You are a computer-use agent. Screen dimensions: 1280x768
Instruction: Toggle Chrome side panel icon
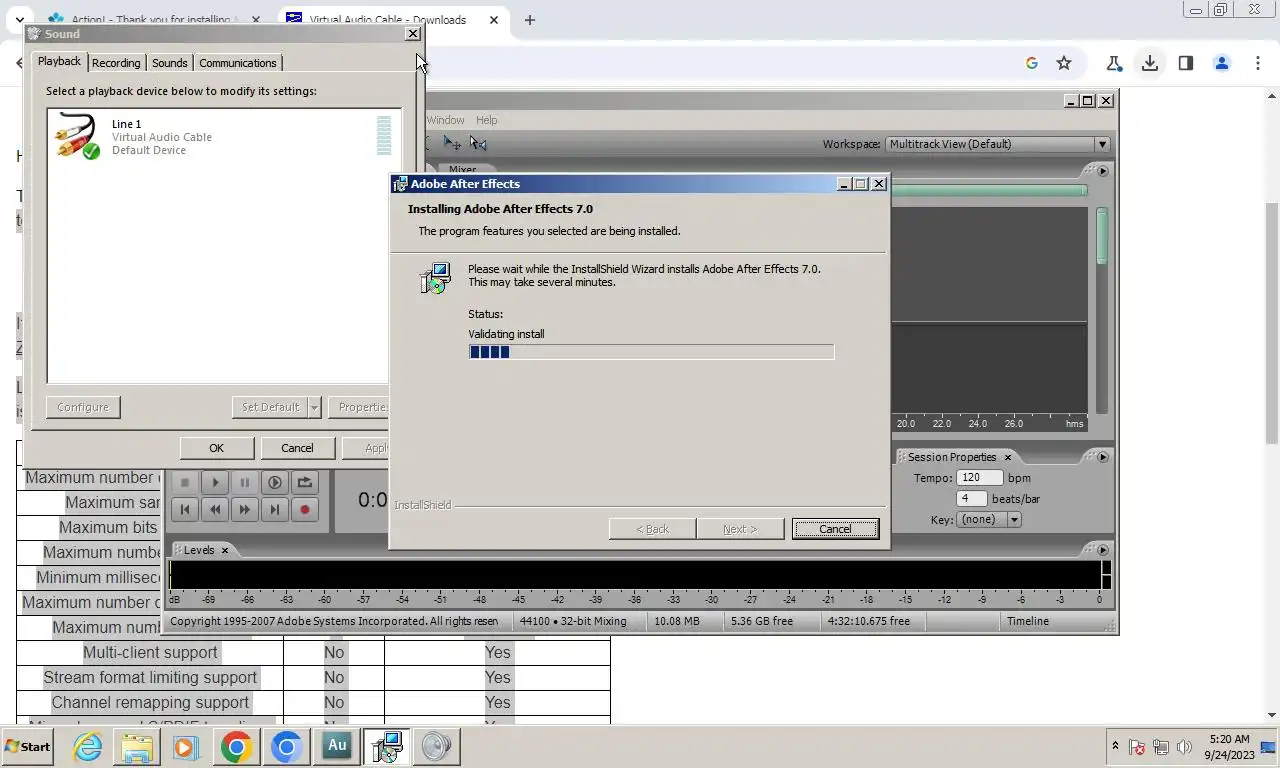pyautogui.click(x=1186, y=63)
